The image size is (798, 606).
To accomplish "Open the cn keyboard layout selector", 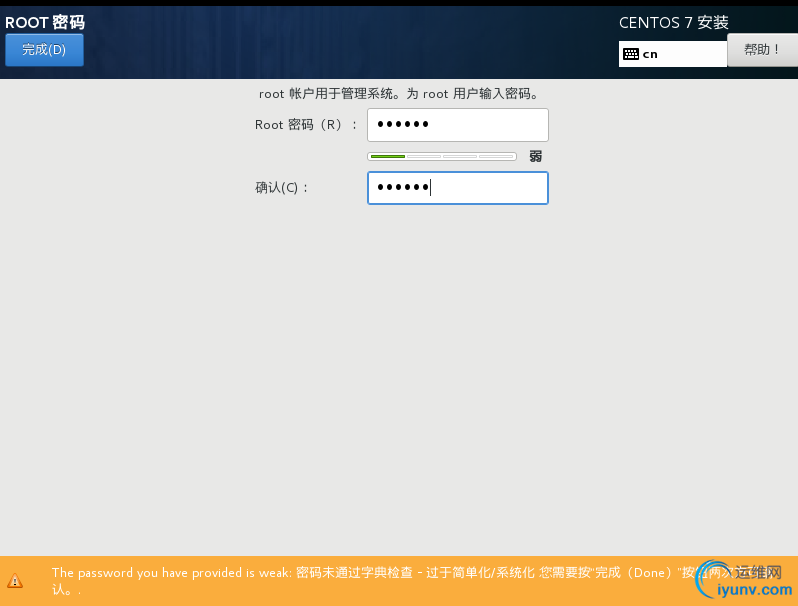I will (673, 54).
